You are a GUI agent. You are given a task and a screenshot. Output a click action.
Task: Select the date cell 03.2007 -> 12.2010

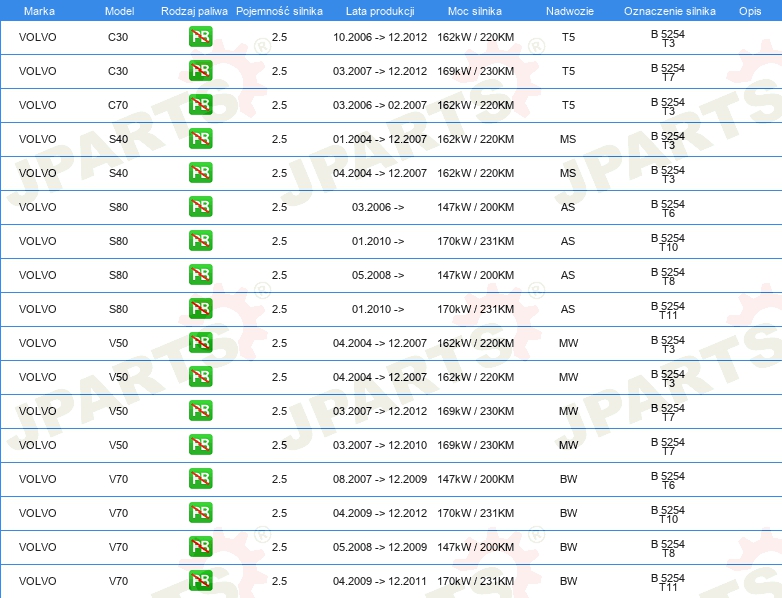pos(380,445)
